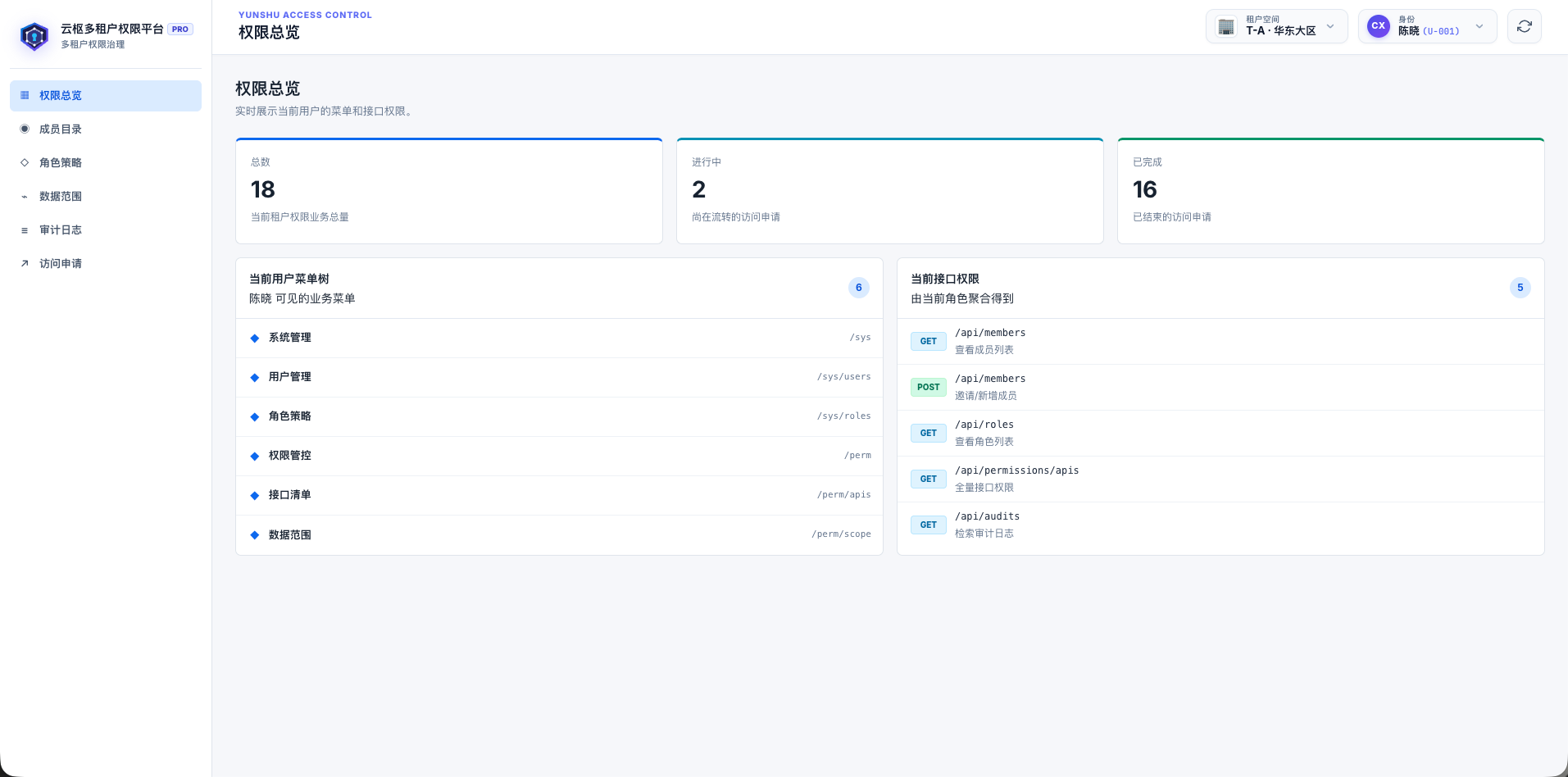Click the POST badge for /api/members

(929, 387)
